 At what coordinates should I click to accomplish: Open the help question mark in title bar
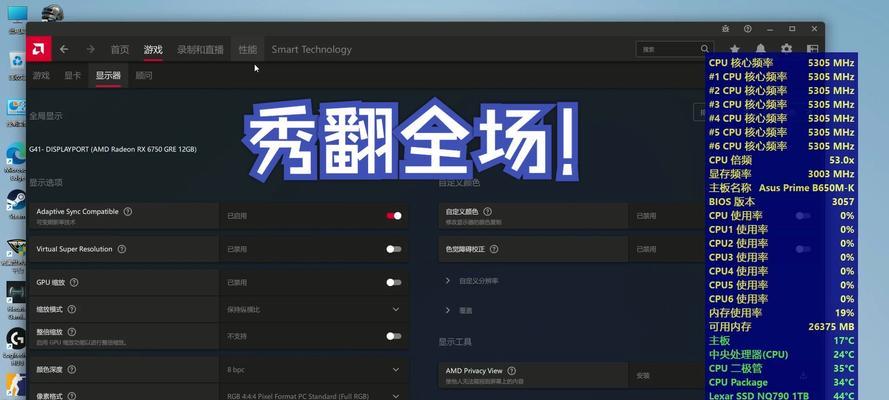click(748, 29)
